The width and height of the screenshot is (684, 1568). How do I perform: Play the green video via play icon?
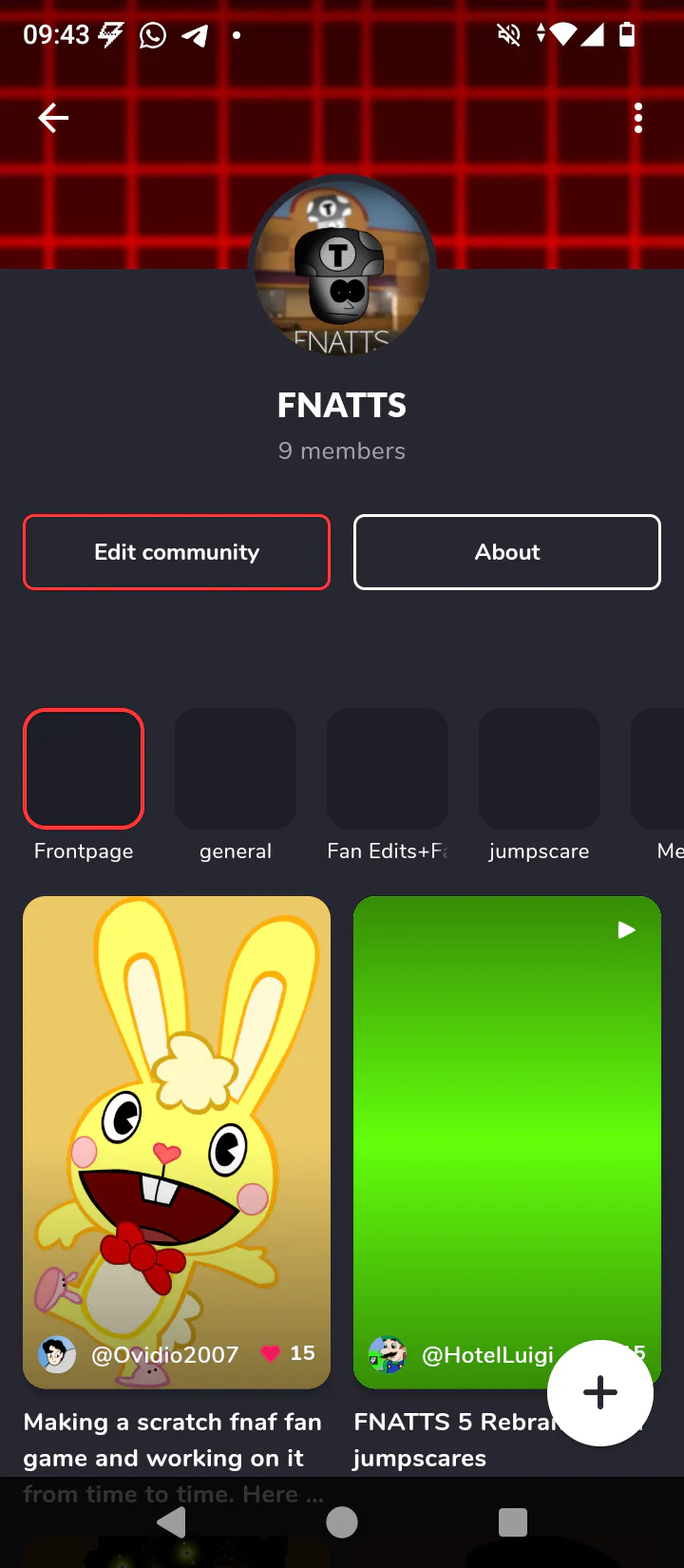click(626, 930)
